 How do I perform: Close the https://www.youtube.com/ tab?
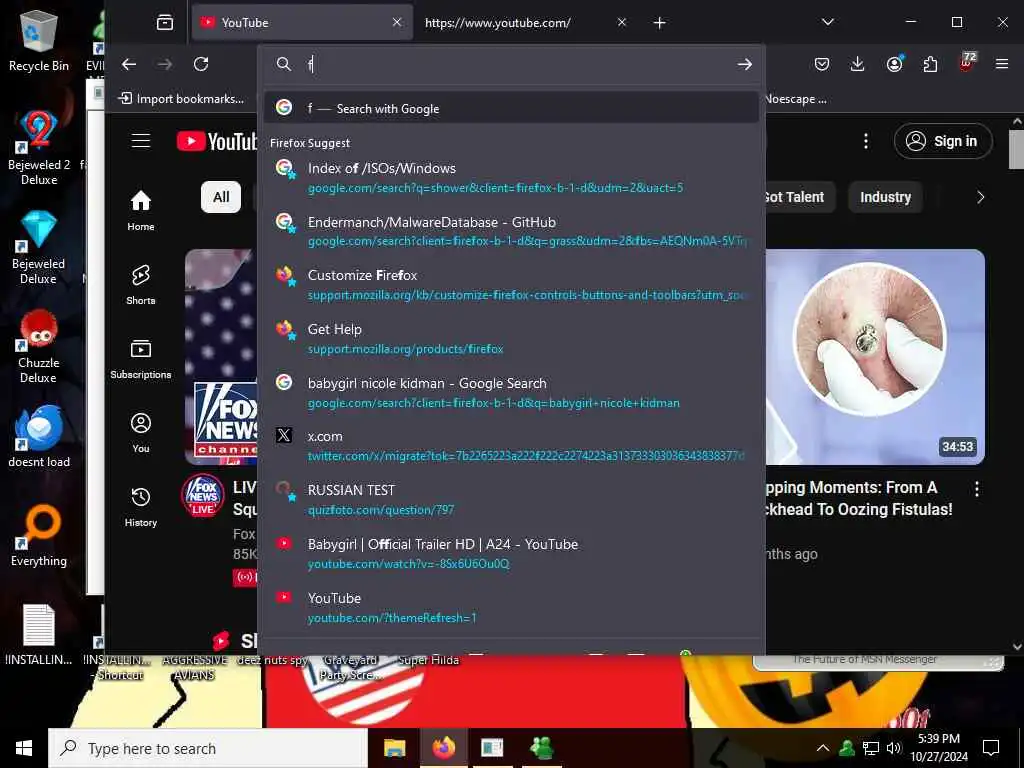[x=622, y=22]
